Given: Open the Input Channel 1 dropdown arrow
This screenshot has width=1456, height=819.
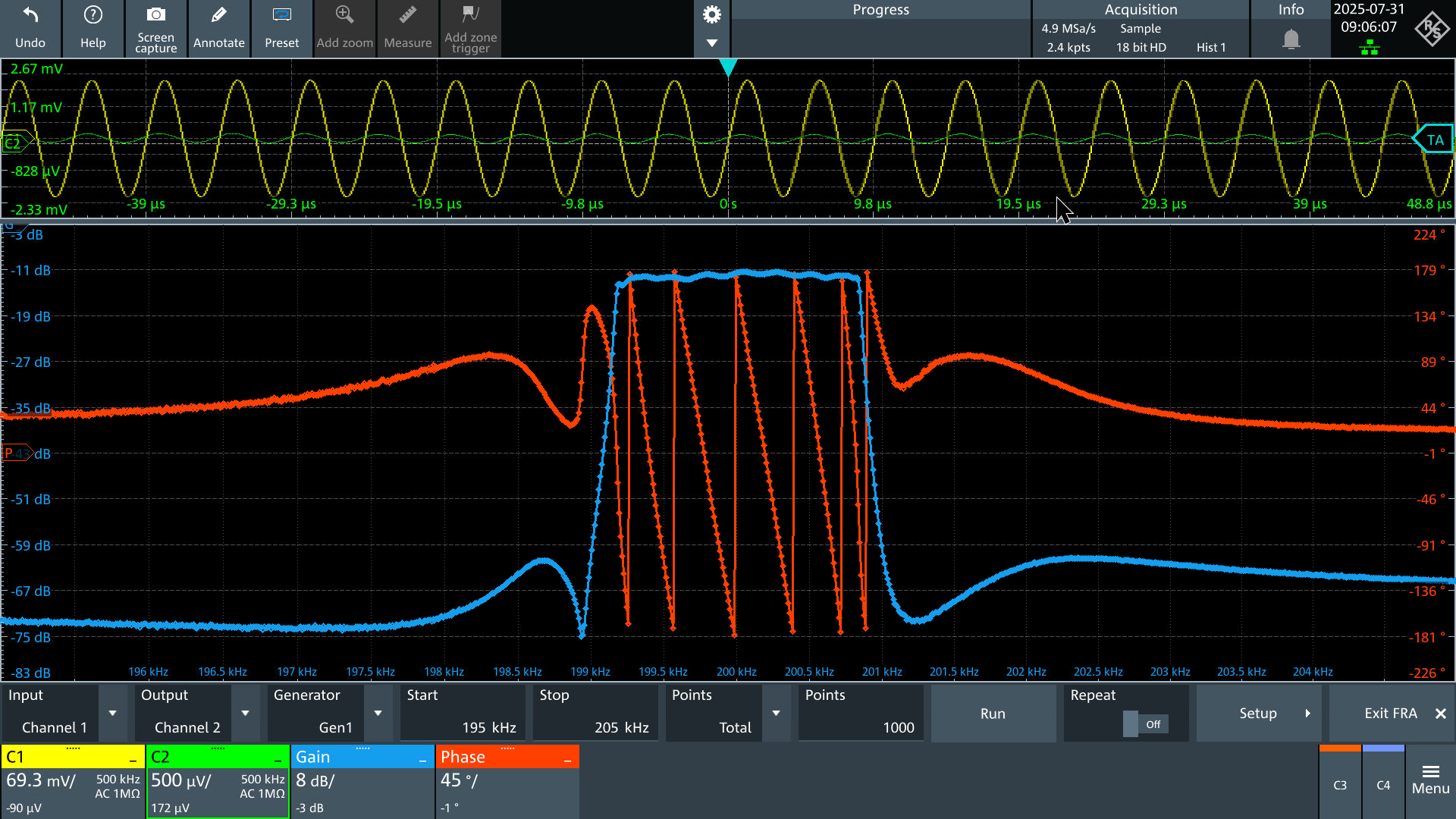Looking at the screenshot, I should click(x=112, y=713).
